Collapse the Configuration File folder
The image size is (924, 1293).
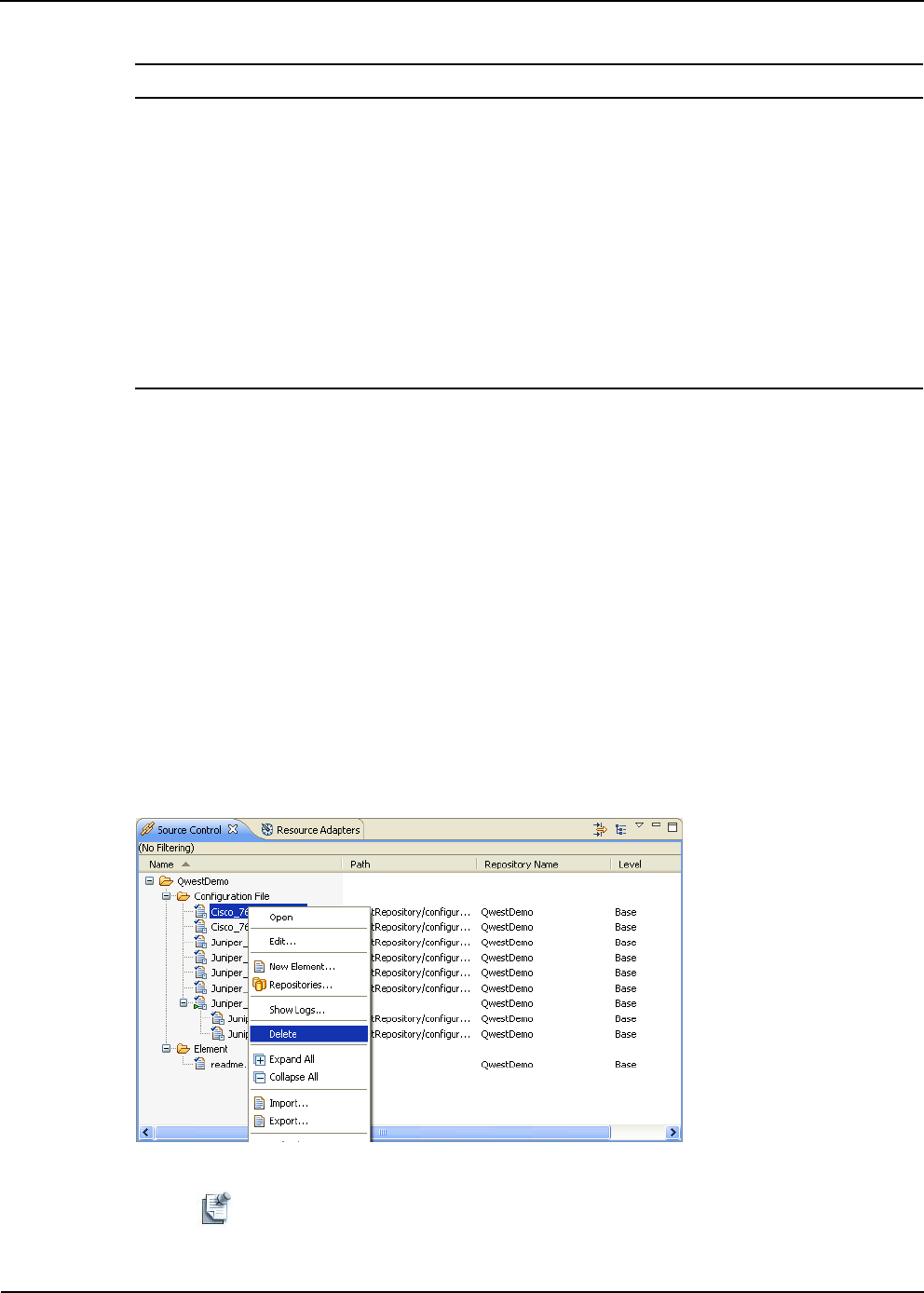point(166,896)
